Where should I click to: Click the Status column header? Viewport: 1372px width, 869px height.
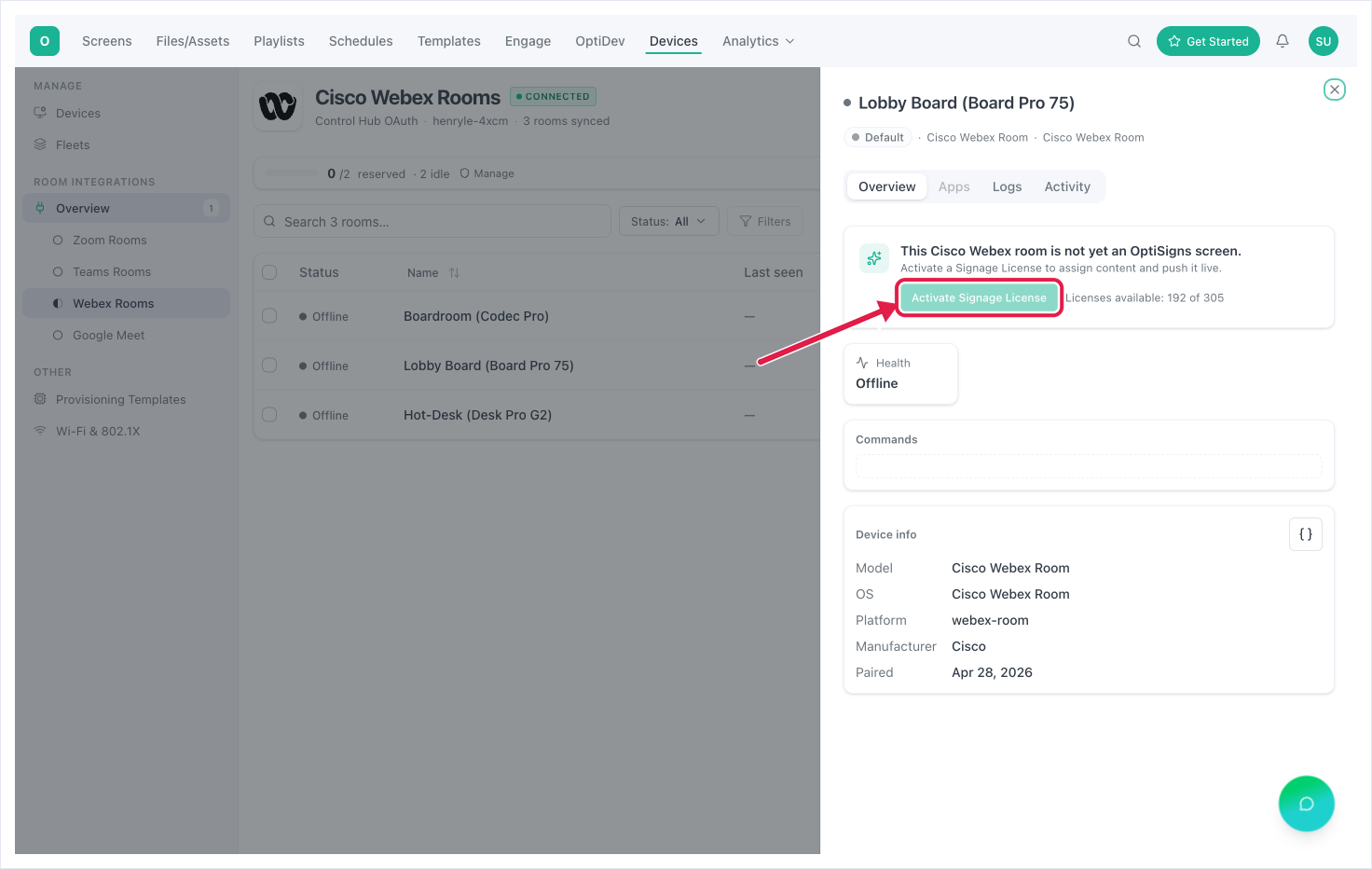click(x=319, y=272)
